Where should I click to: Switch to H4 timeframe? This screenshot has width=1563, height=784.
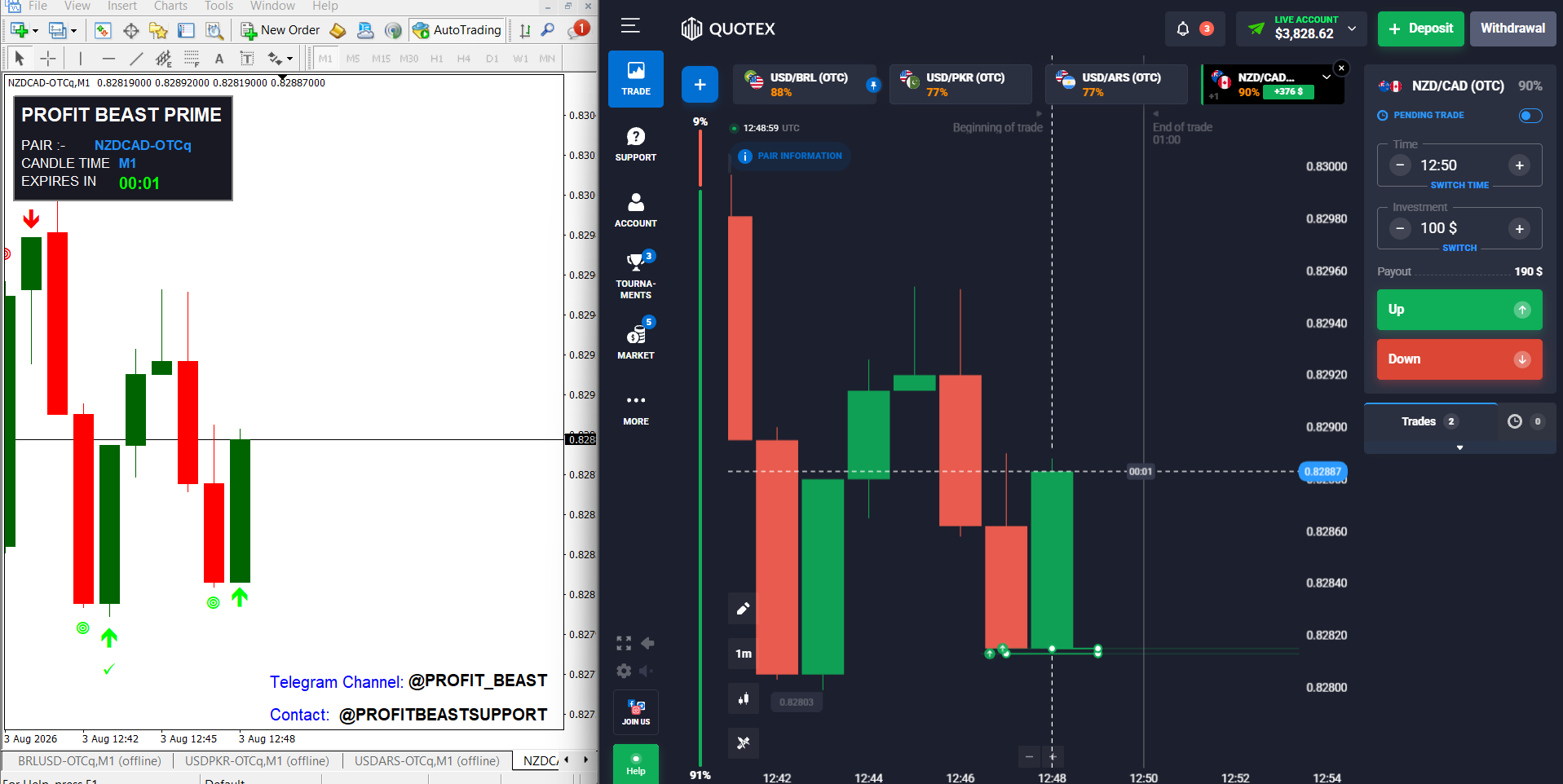tap(464, 59)
